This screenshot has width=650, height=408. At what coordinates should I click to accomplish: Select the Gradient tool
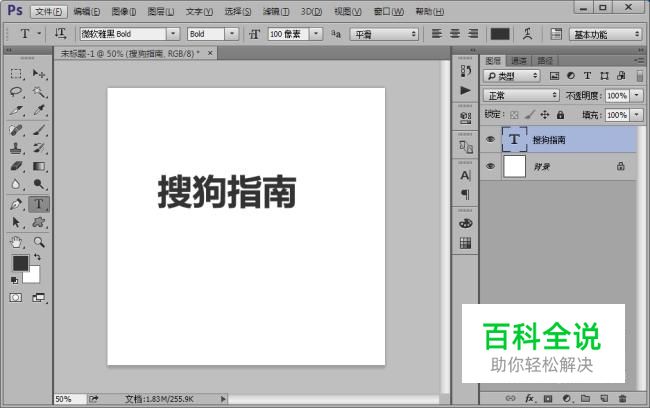[x=39, y=166]
